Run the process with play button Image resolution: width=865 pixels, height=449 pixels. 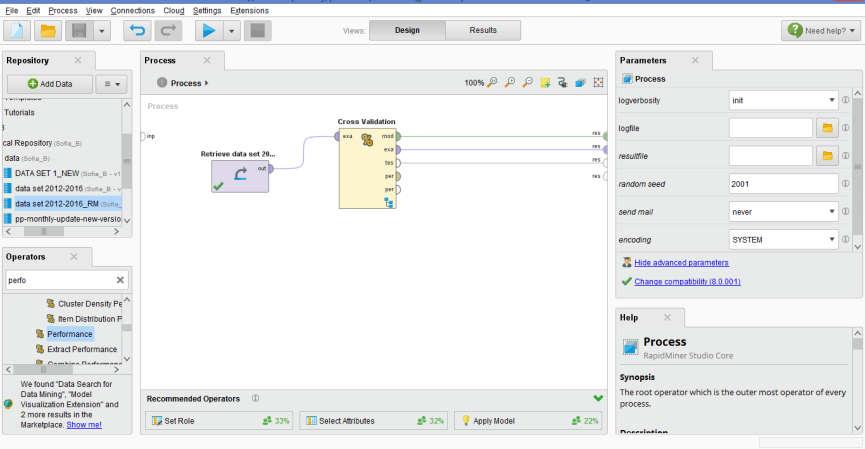pos(209,31)
